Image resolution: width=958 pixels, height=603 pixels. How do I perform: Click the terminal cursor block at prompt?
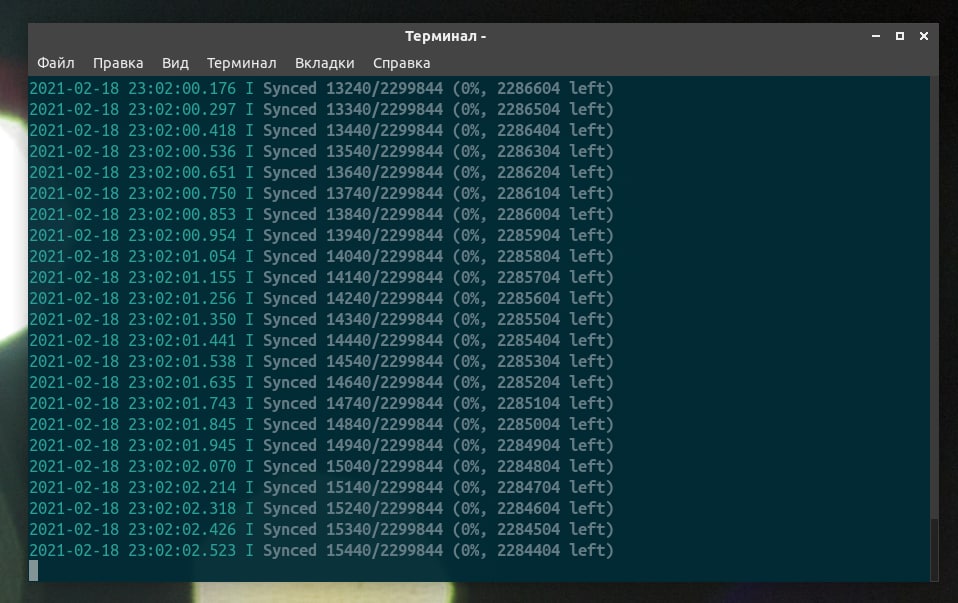[34, 571]
